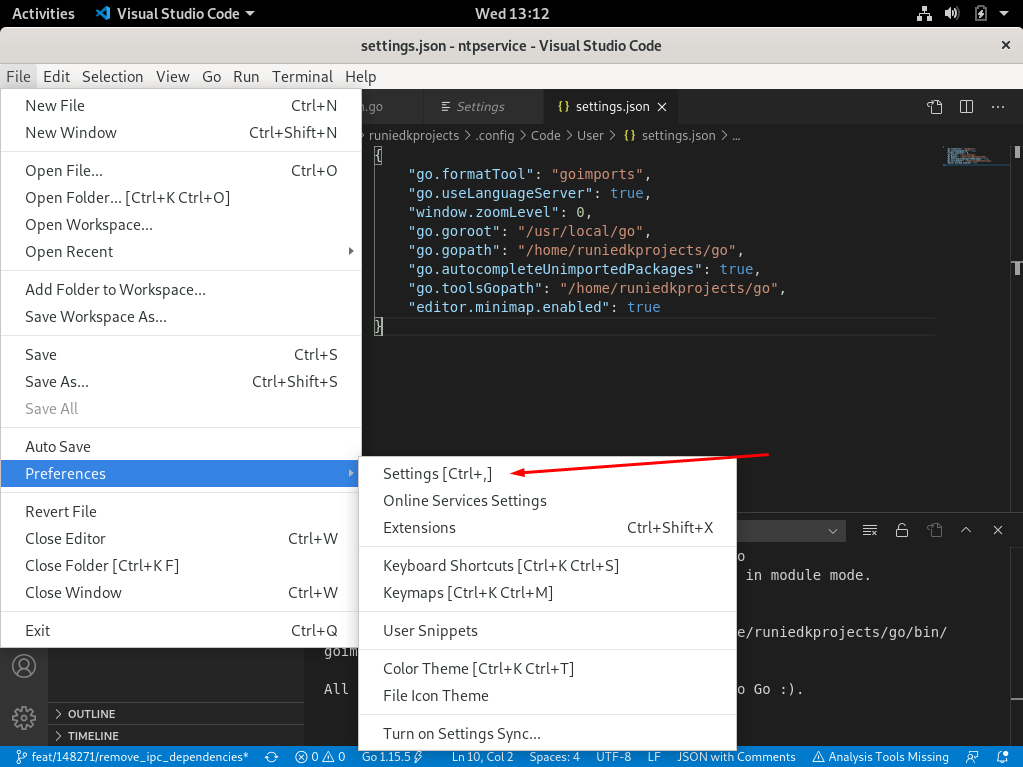Click the Manage gear icon

coord(24,717)
